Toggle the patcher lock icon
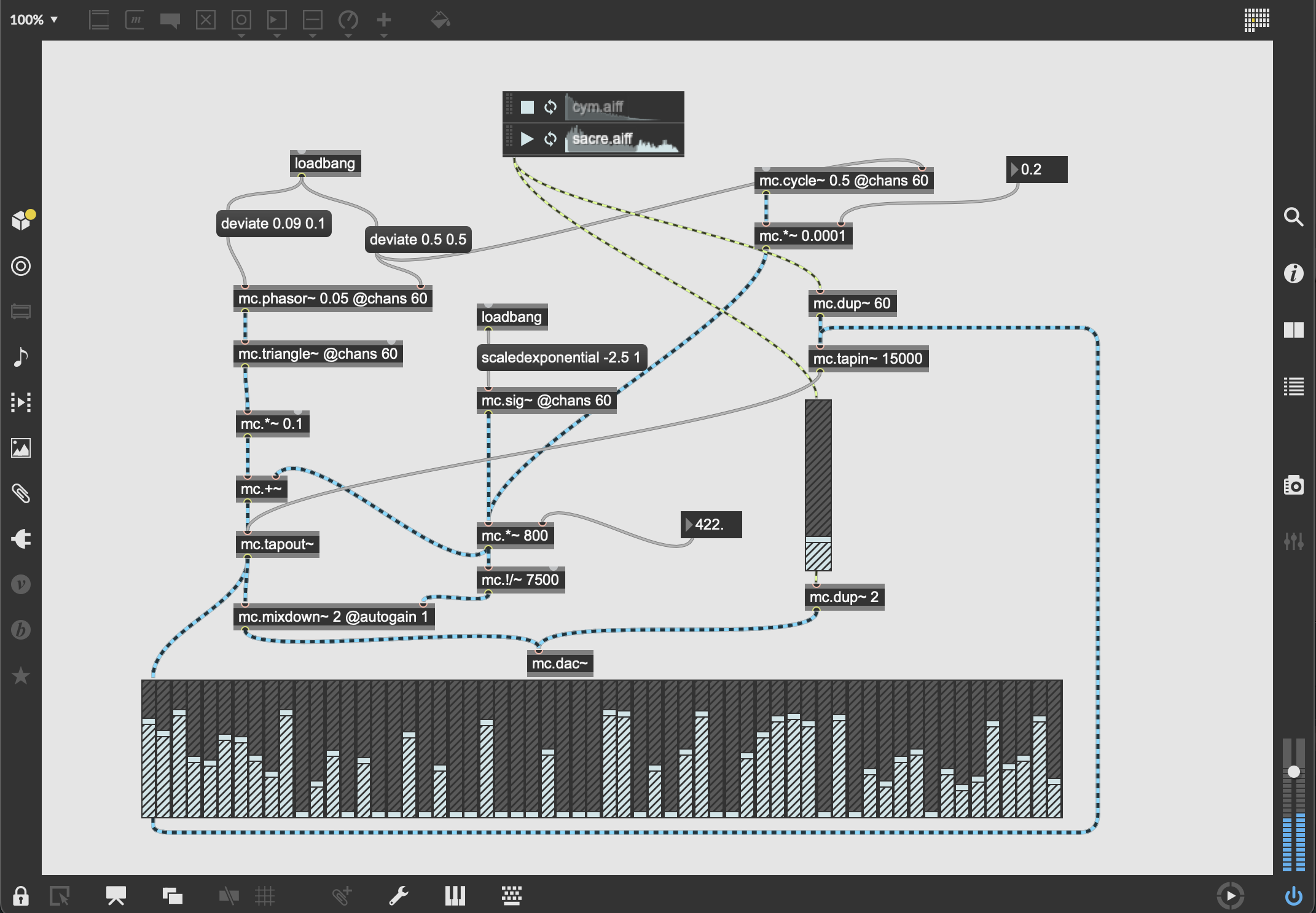The width and height of the screenshot is (1316, 913). 21,896
